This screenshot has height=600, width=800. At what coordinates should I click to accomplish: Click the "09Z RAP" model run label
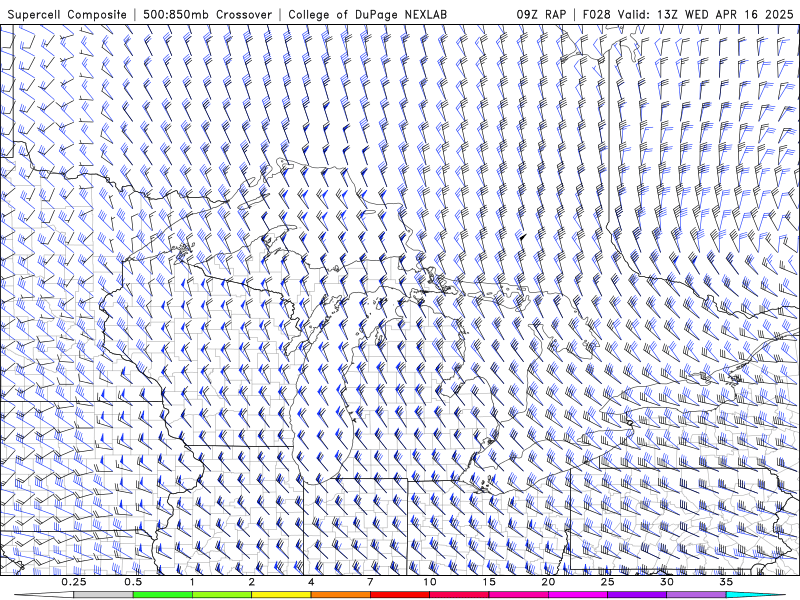tap(541, 15)
